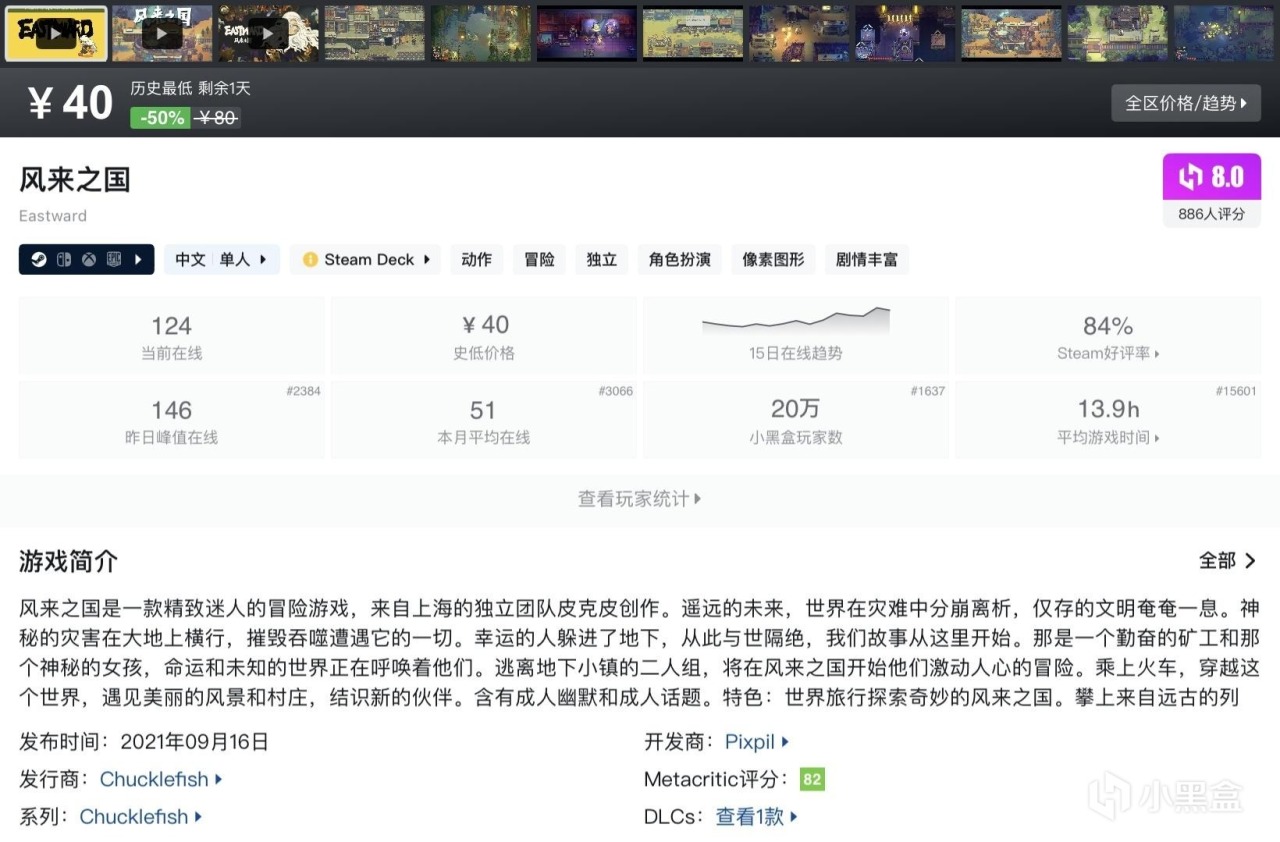This screenshot has width=1280, height=842.
Task: Open publisher link 发行商 Chucklefish
Action: (x=161, y=779)
